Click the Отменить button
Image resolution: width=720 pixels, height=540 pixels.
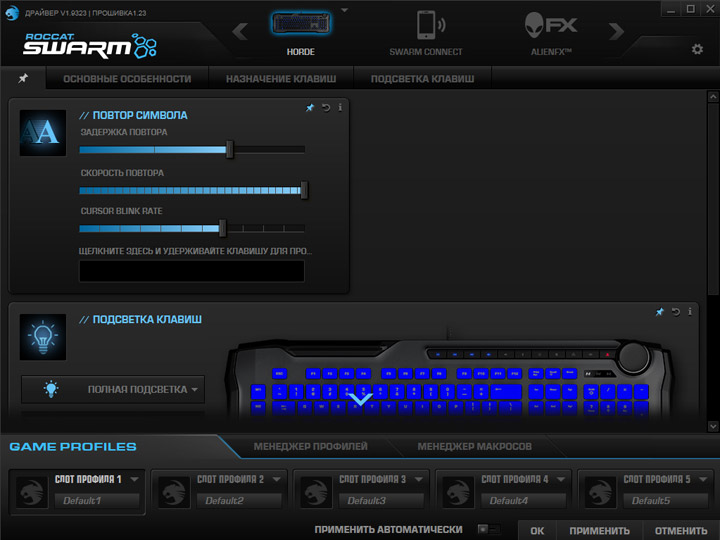click(x=681, y=531)
